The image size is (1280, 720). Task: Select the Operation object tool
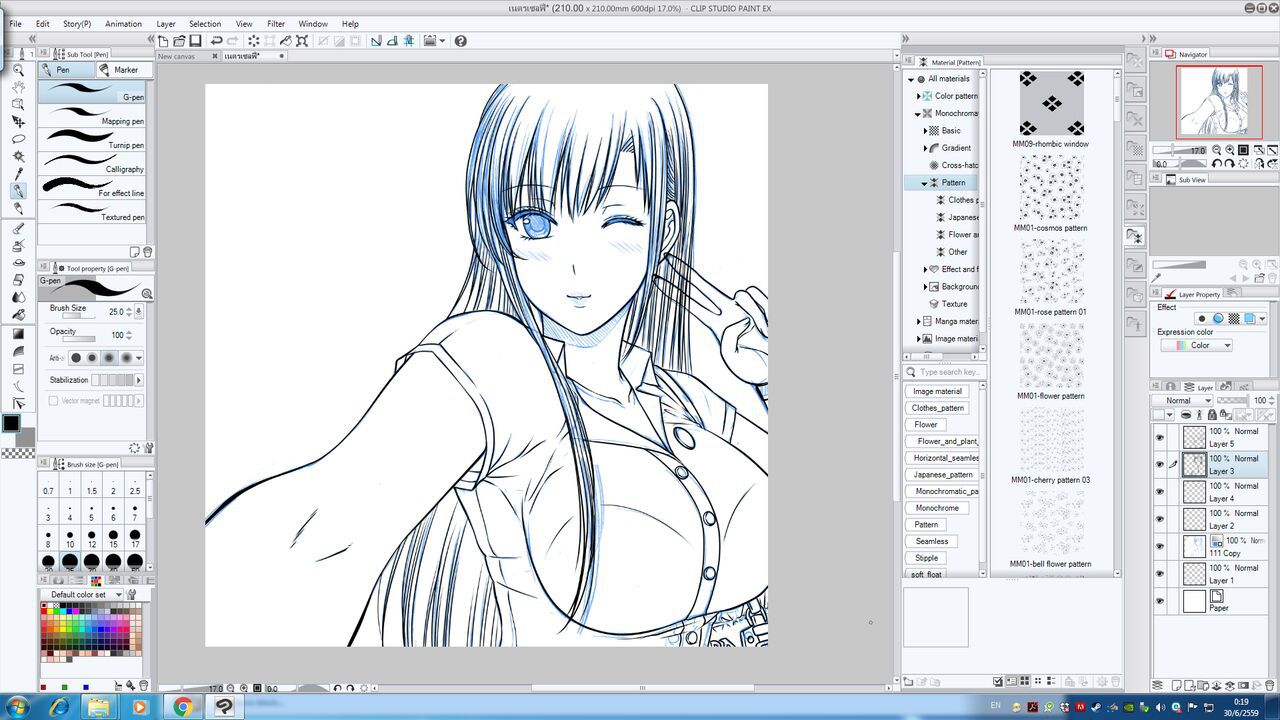[18, 104]
